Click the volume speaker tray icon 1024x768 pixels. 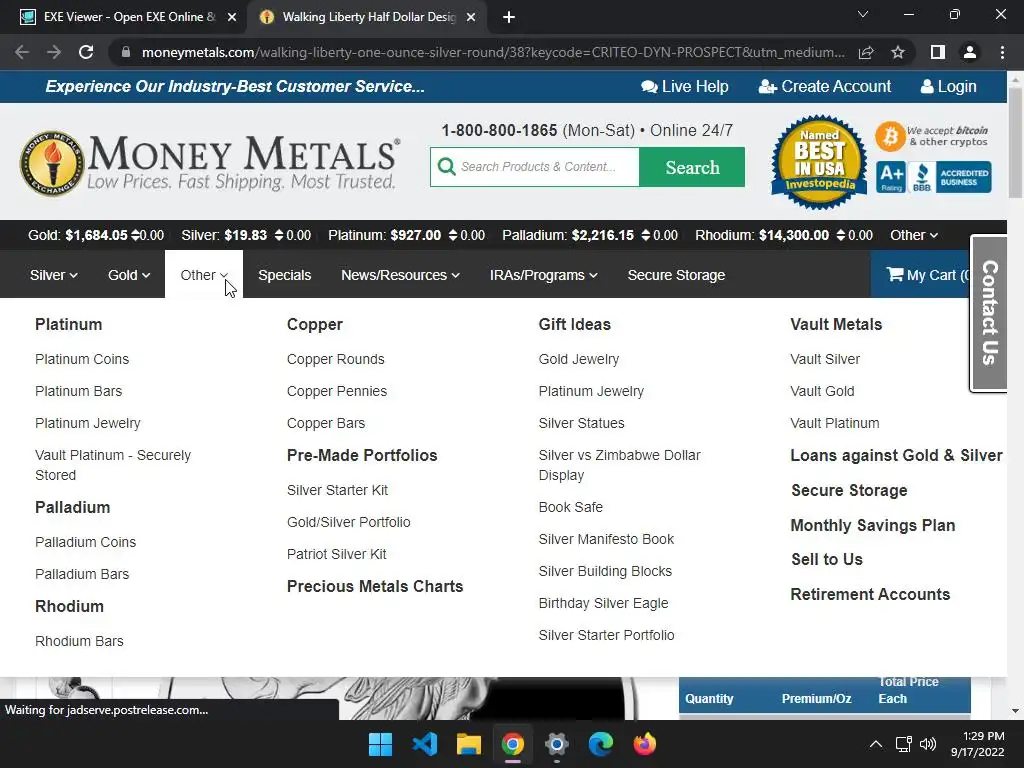tap(927, 744)
